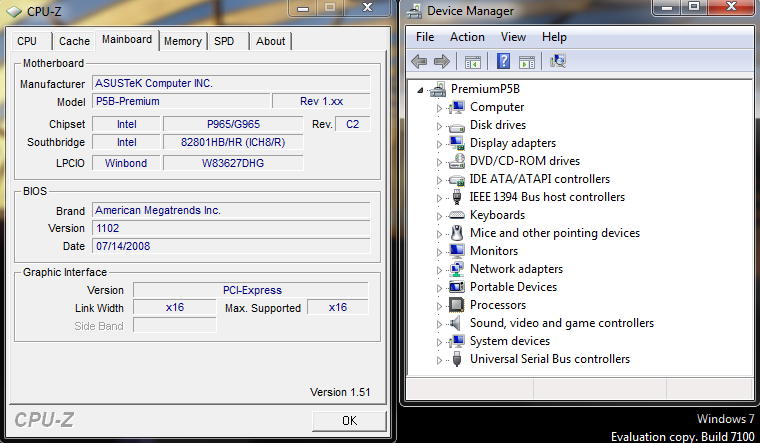Open the File menu in Device Manager

click(x=425, y=37)
